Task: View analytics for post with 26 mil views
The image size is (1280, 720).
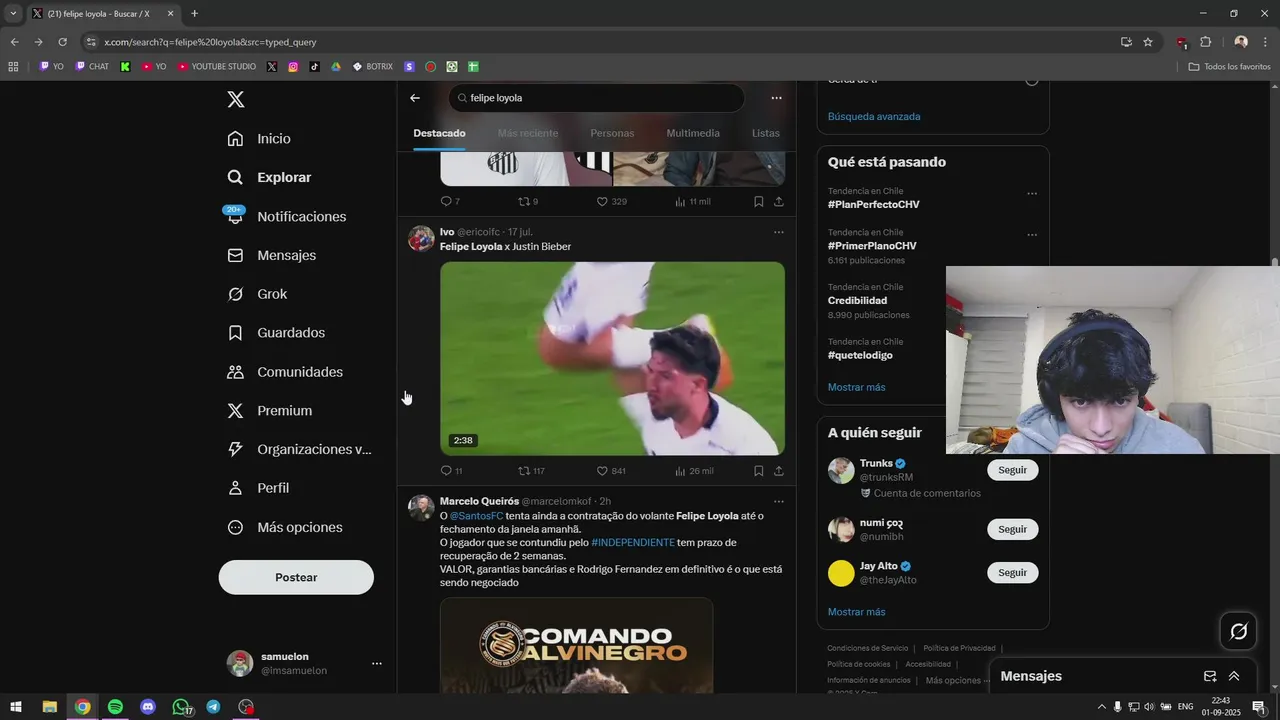Action: coord(694,471)
